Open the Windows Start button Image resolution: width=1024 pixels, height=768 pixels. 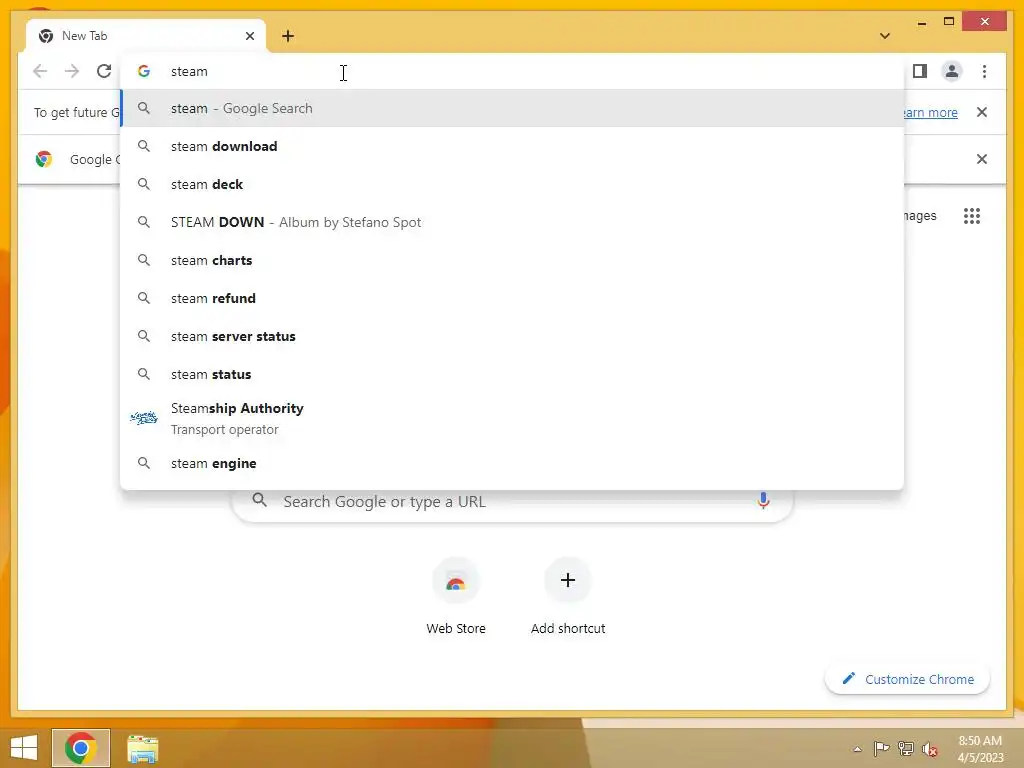click(x=24, y=748)
